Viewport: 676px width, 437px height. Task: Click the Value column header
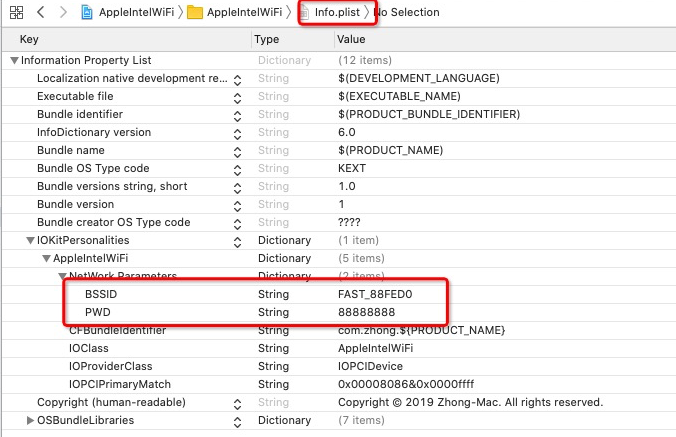point(351,39)
